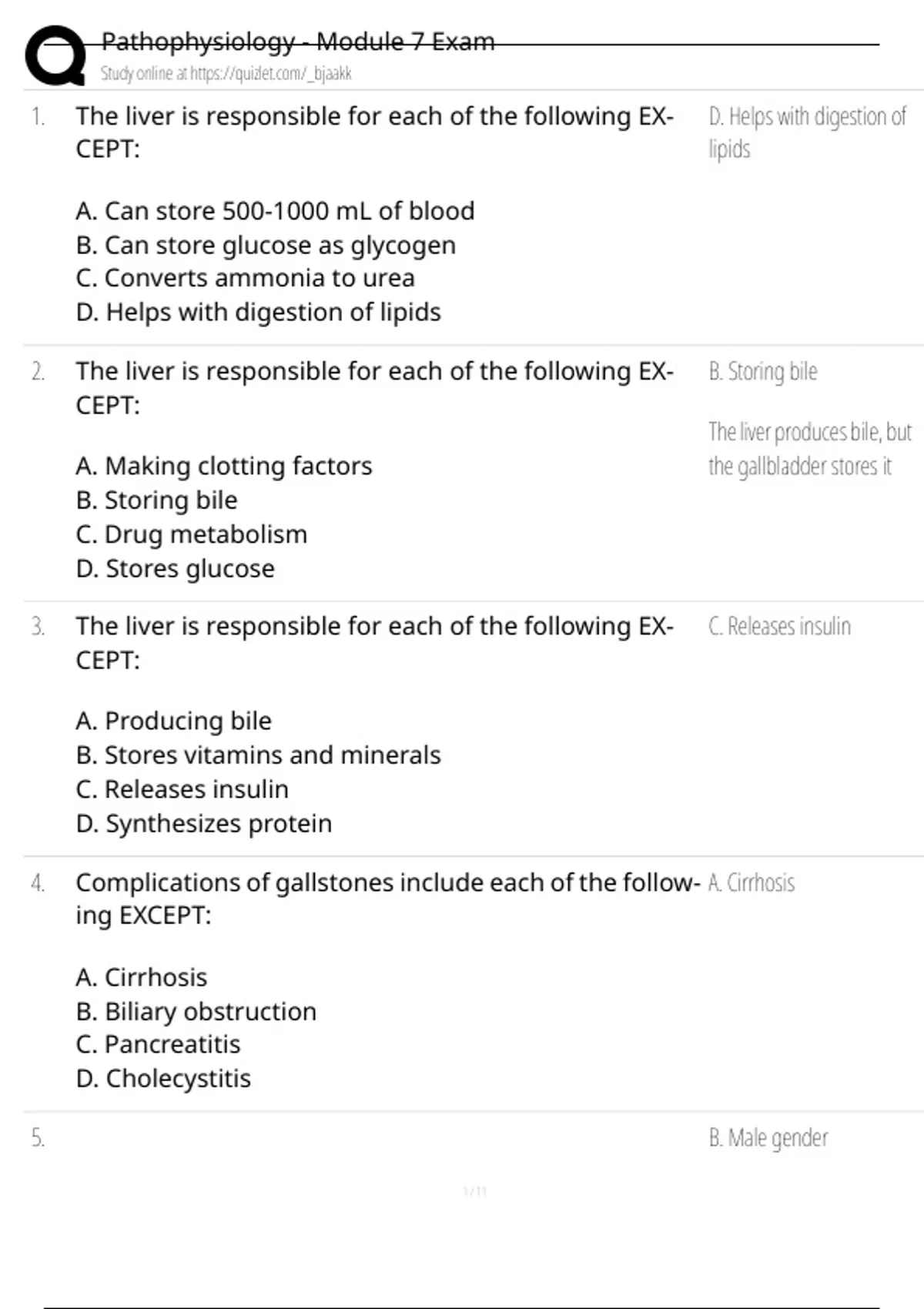Choose option B. Can store glucose as glycogen
The width and height of the screenshot is (924, 1309).
(x=266, y=245)
